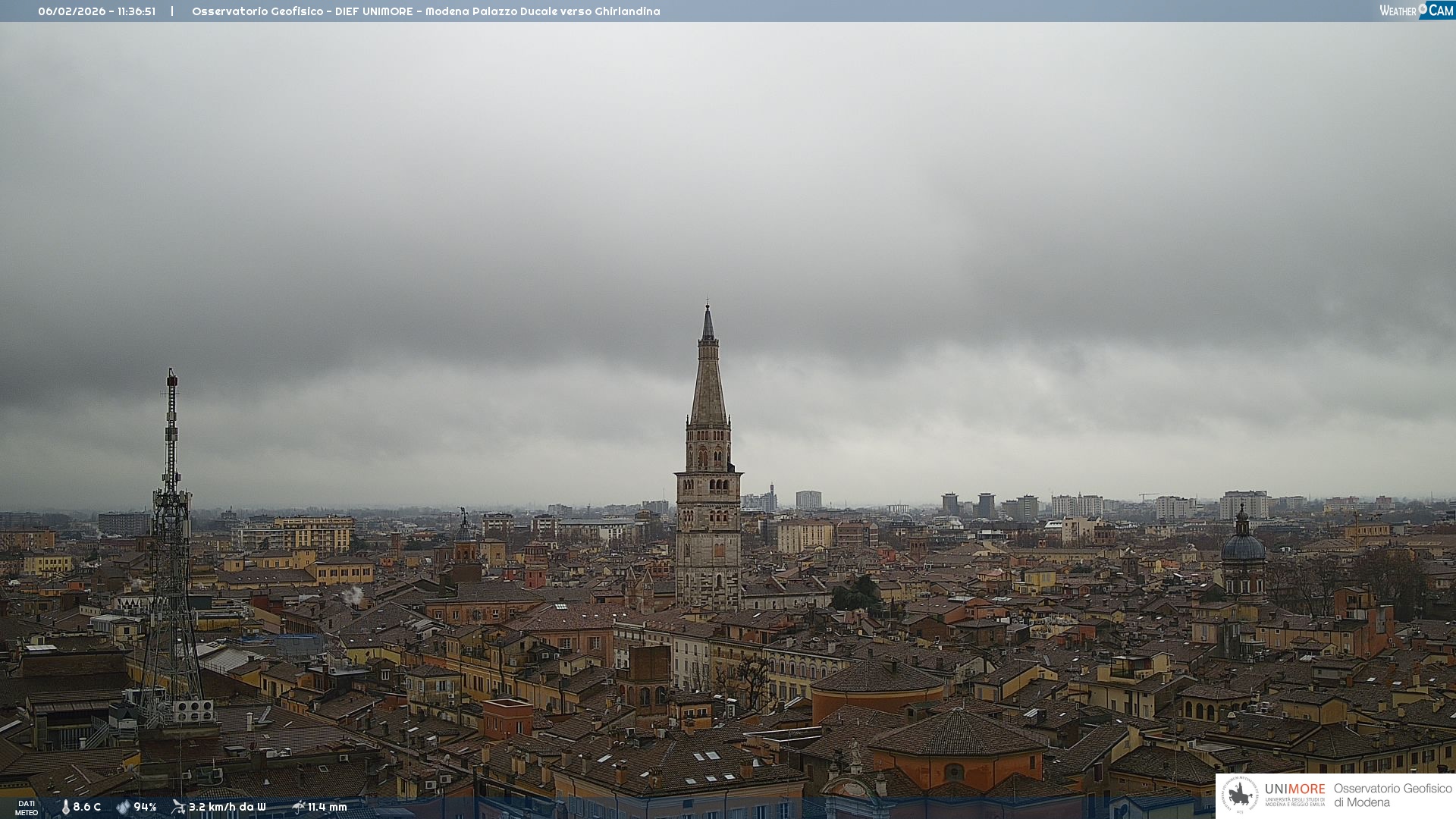Click the rain umbrella precipitation icon
Screen dimensions: 1456x819
(299, 807)
